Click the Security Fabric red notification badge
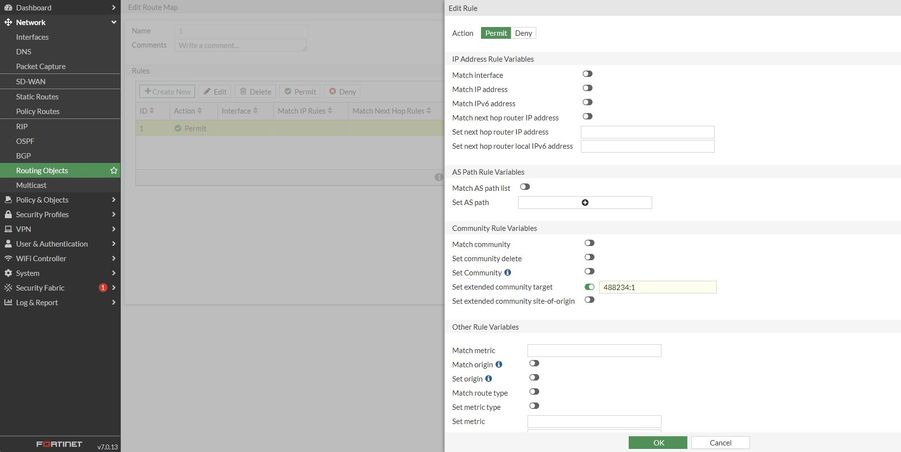This screenshot has height=452, width=901. coord(103,288)
